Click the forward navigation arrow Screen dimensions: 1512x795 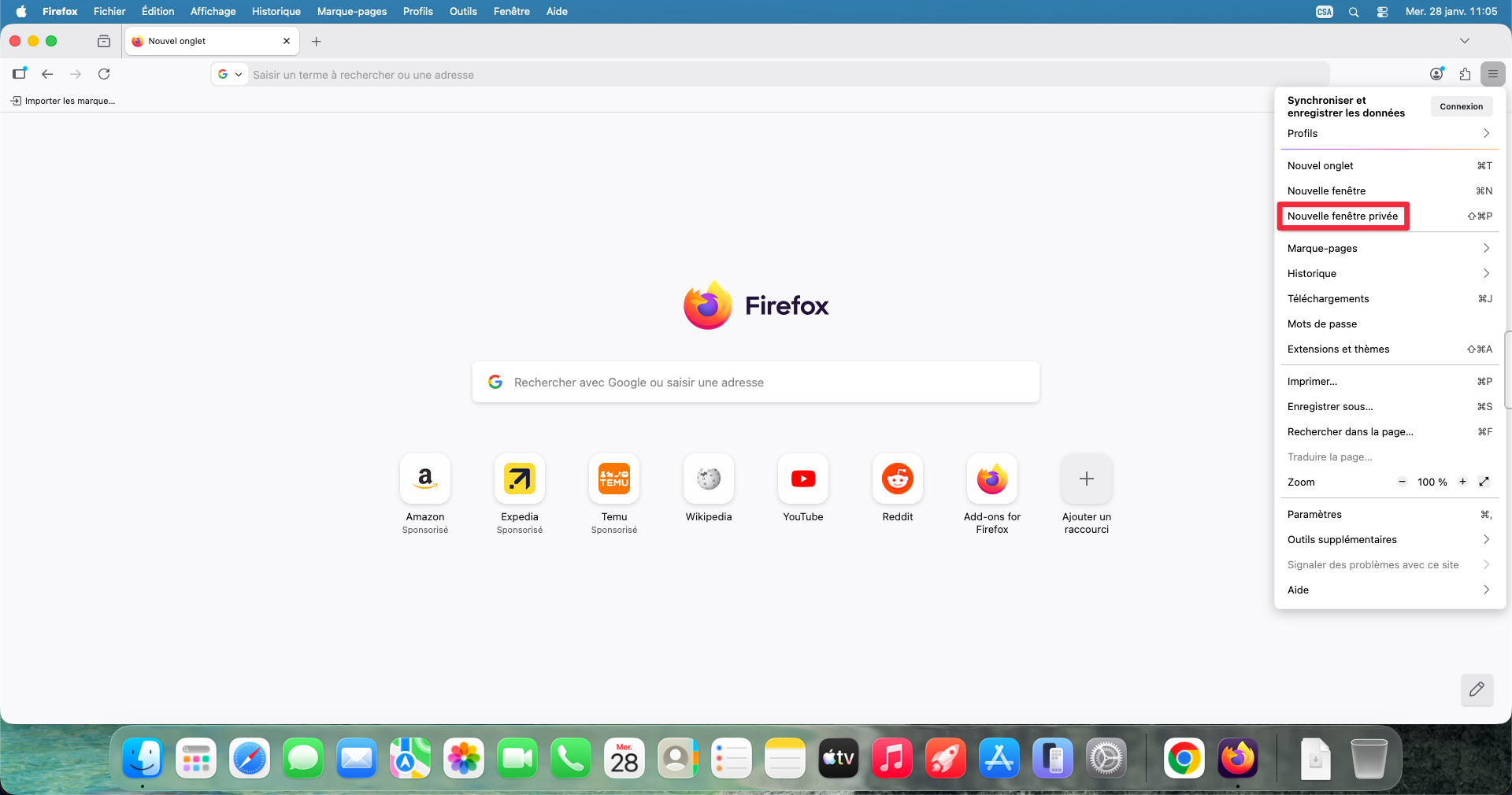pos(76,74)
